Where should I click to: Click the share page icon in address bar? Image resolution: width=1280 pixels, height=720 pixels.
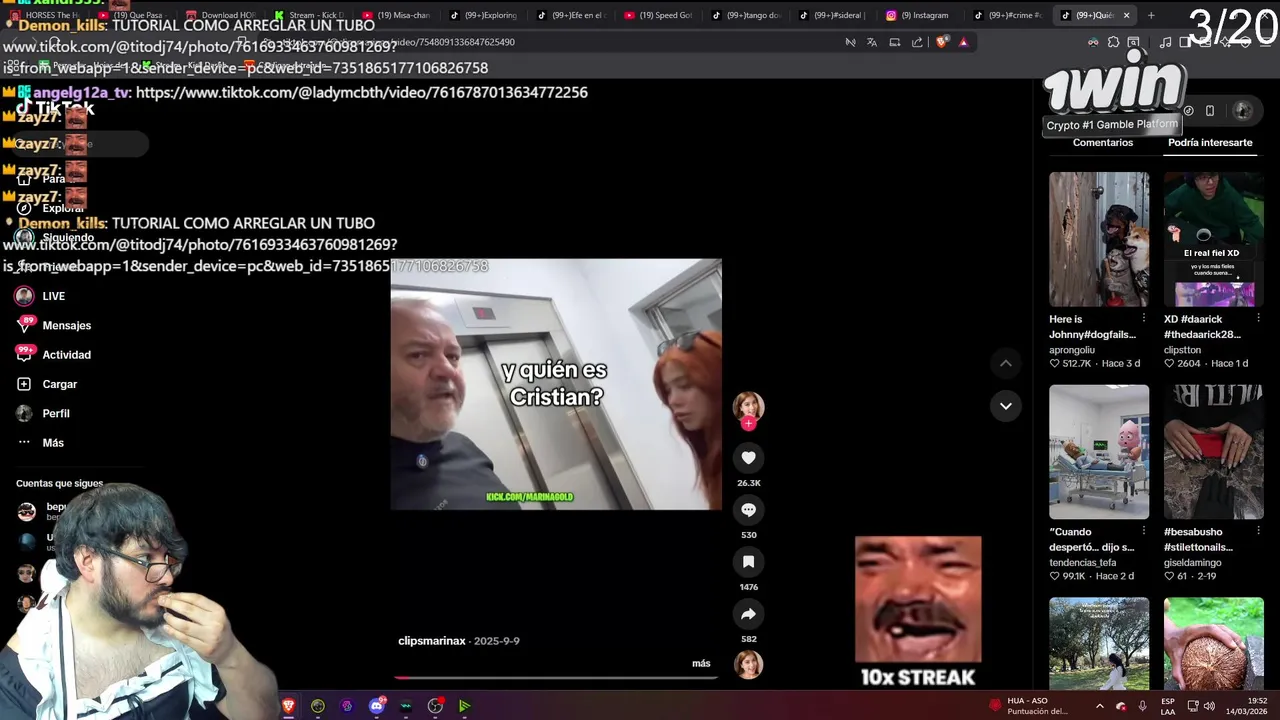pos(917,42)
